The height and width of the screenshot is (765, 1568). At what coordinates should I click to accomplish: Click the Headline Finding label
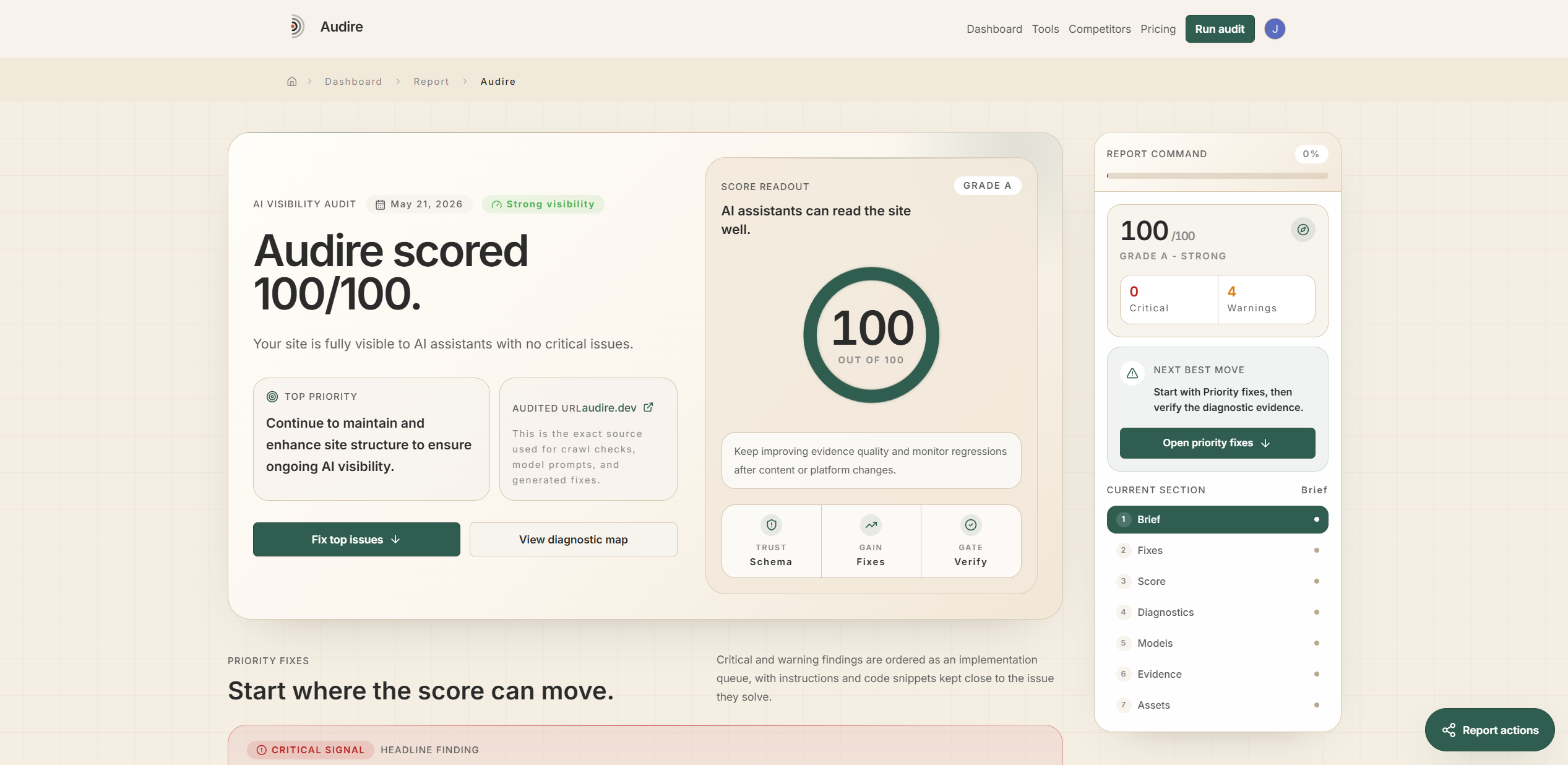point(430,750)
